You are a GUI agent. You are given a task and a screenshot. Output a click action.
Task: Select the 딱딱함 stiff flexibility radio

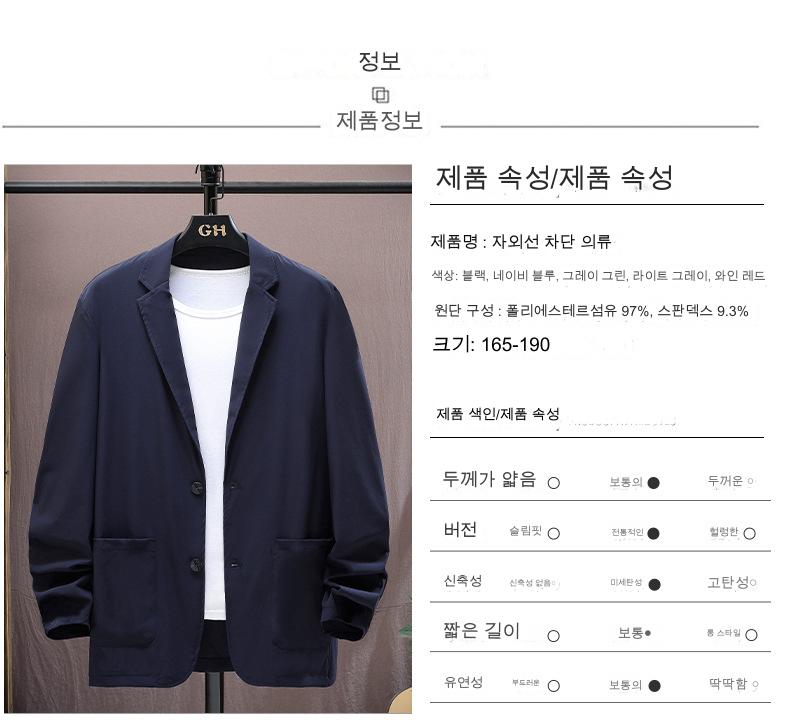pos(755,684)
